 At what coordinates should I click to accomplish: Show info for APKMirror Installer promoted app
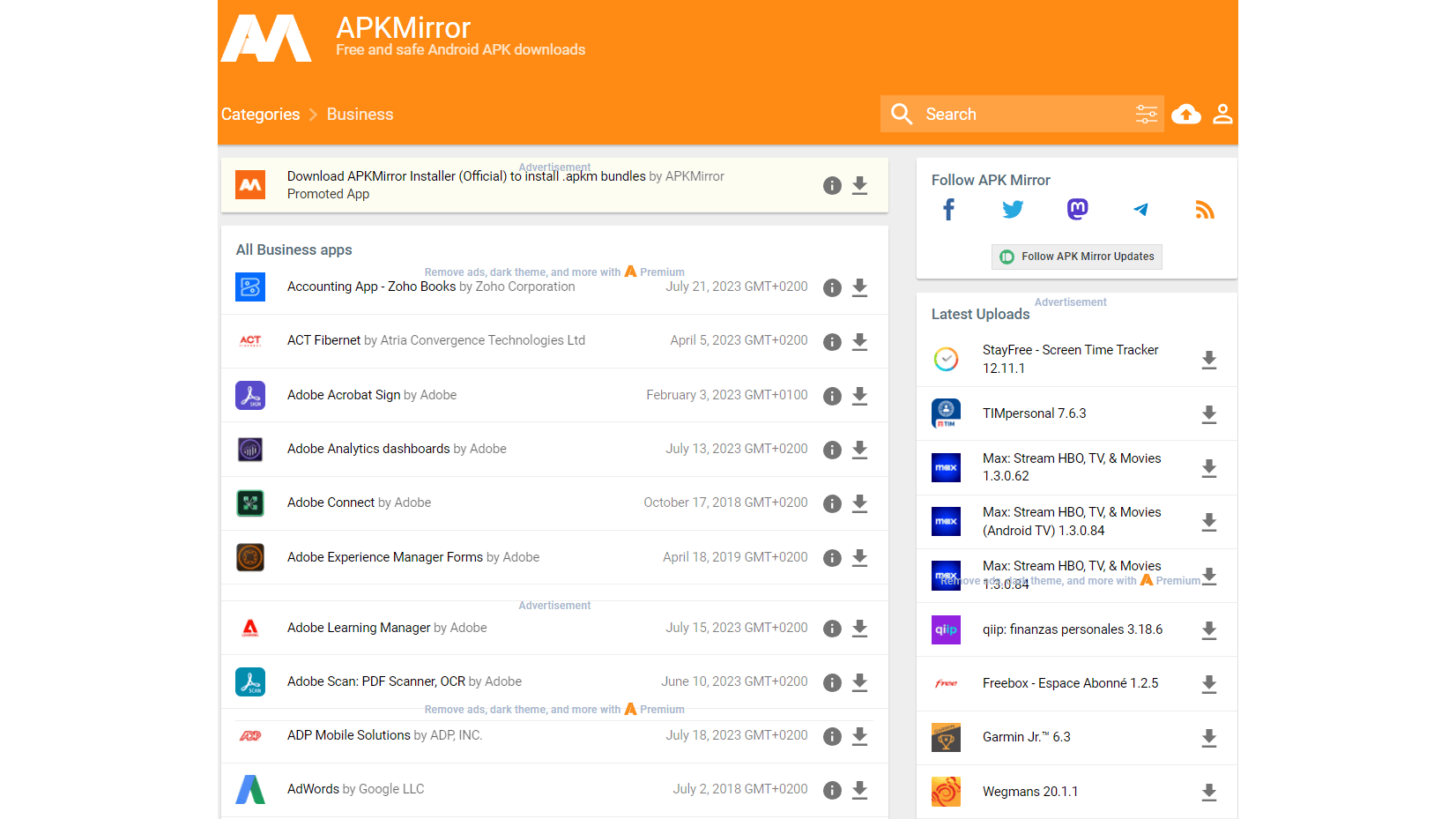point(832,185)
